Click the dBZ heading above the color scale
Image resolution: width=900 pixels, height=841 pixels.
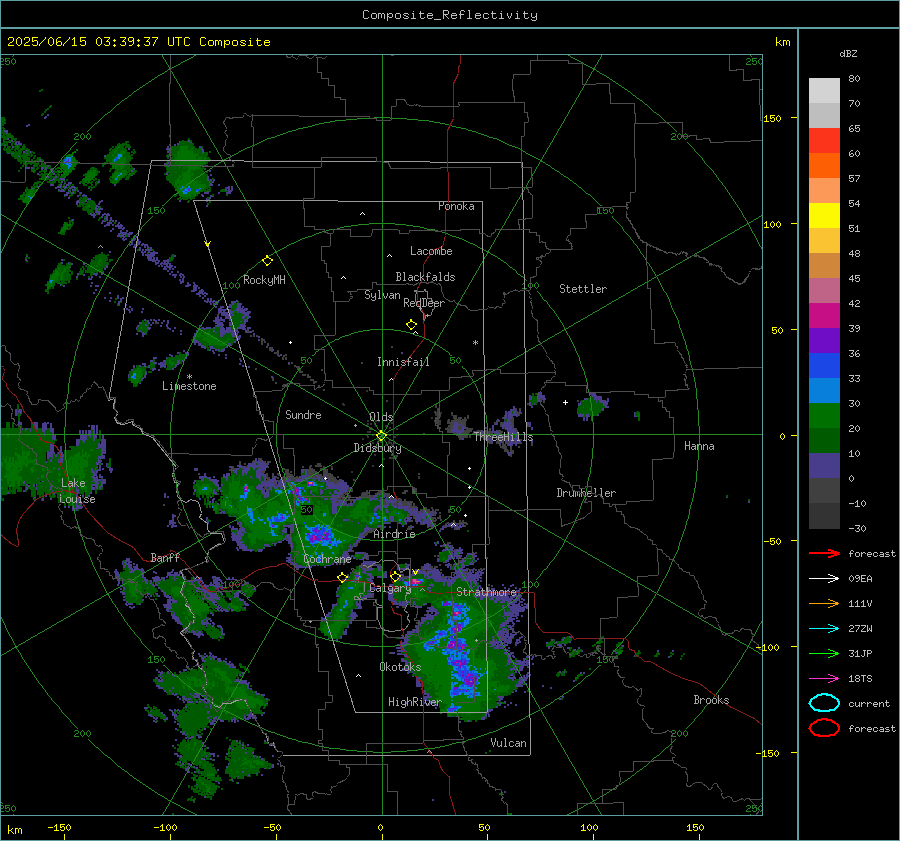848,53
